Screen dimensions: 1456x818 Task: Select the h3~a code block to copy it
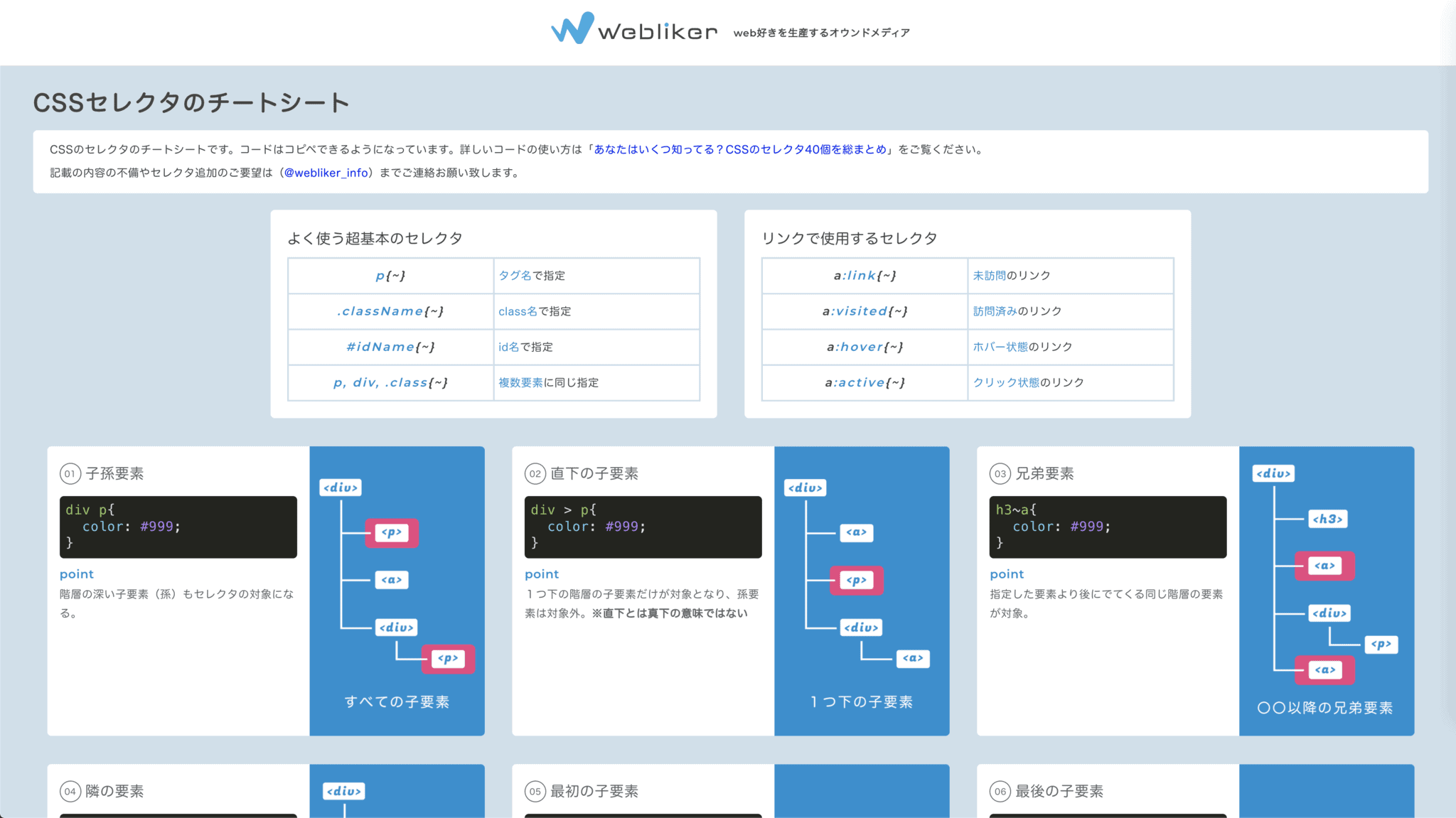tap(1108, 527)
